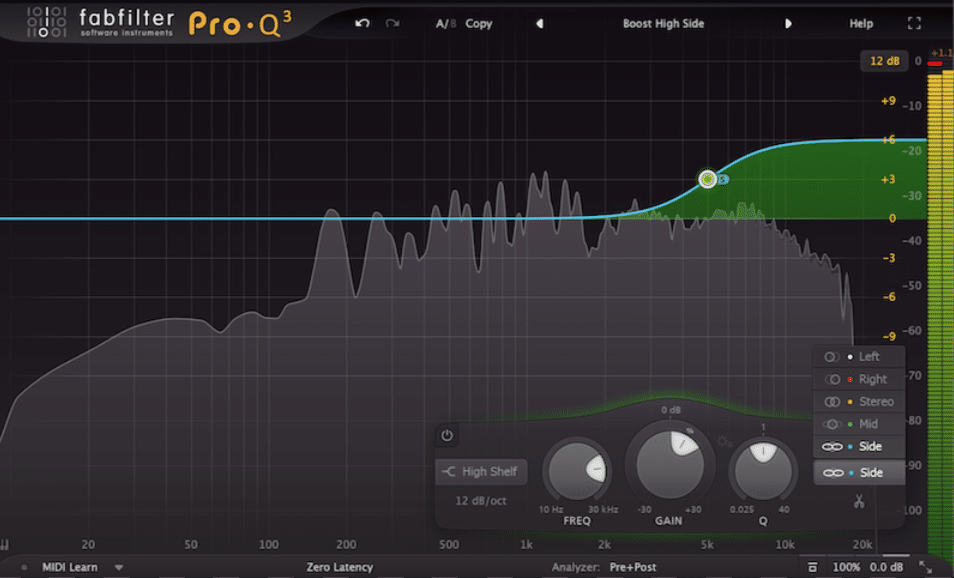Open the Zero Latency processing mode menu
Screen dimensions: 954x578
pos(339,567)
